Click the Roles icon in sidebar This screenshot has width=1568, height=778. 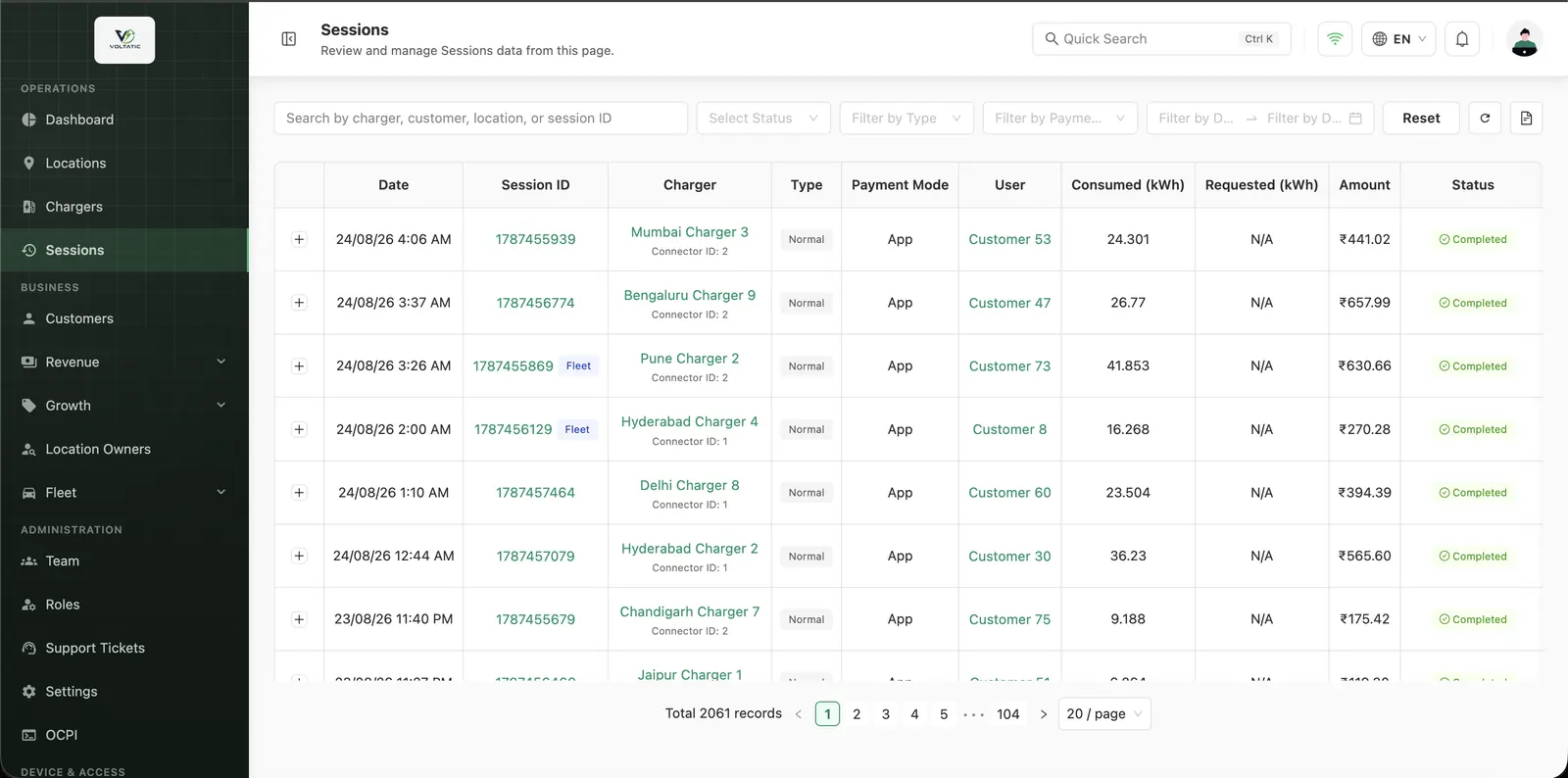[29, 605]
